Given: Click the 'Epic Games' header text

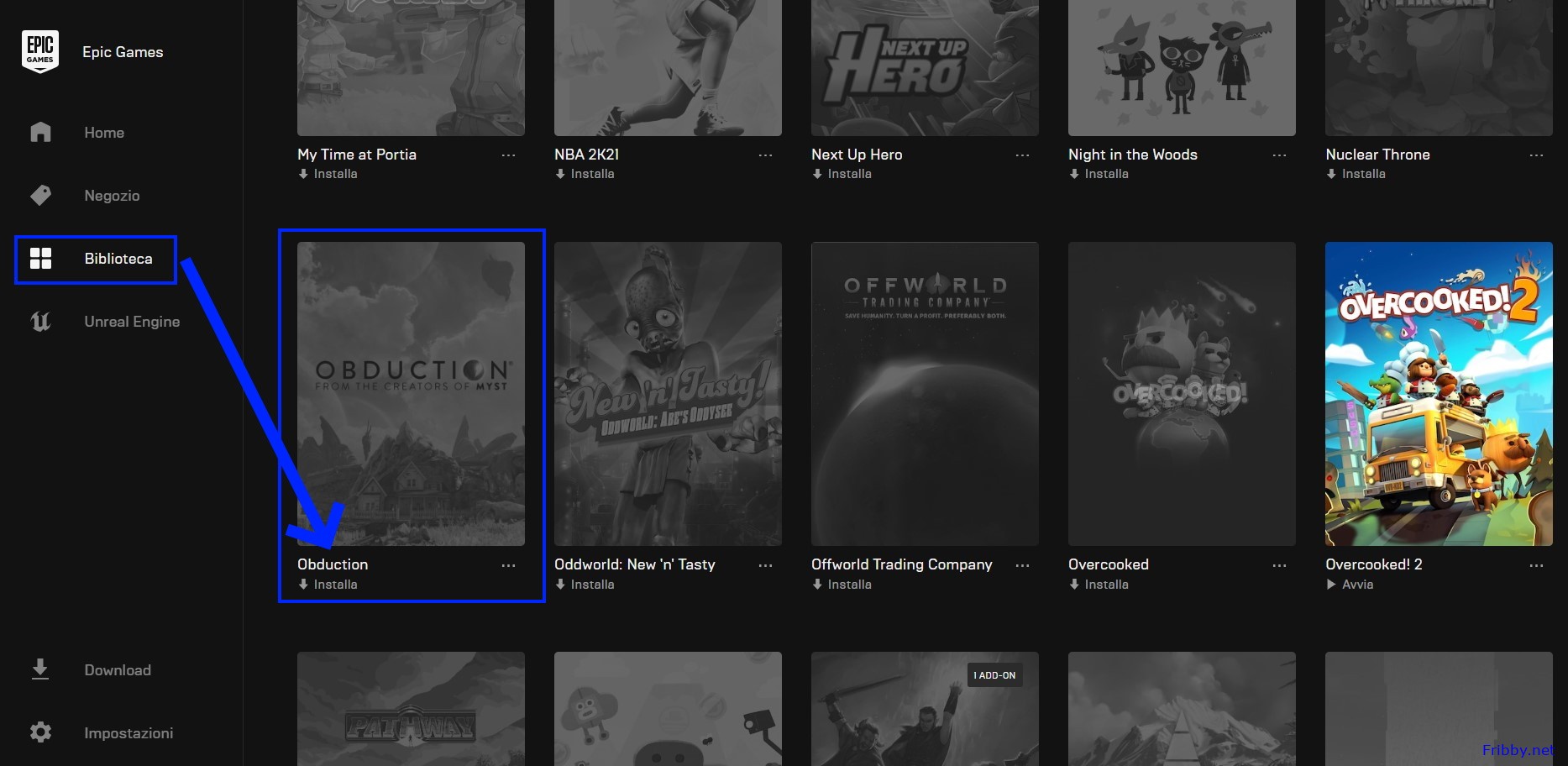Looking at the screenshot, I should 123,52.
